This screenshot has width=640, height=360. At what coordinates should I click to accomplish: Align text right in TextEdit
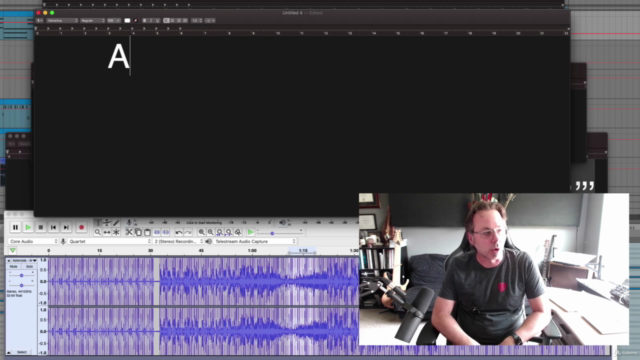(179, 20)
